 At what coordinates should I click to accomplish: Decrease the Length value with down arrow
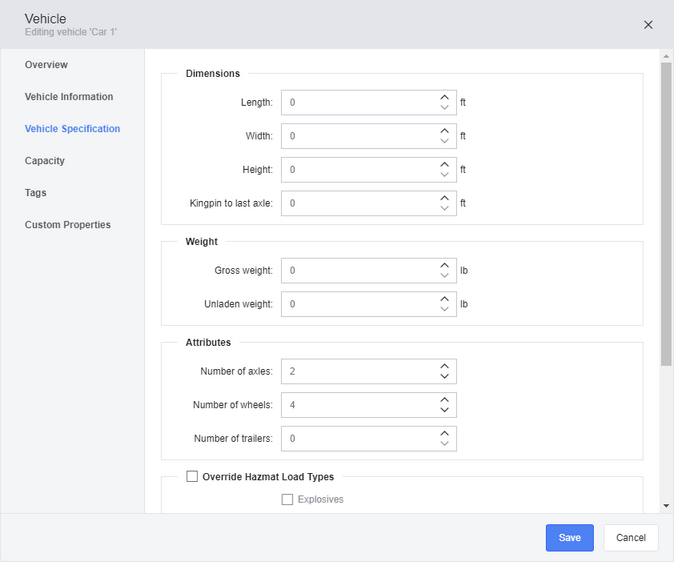tap(444, 107)
